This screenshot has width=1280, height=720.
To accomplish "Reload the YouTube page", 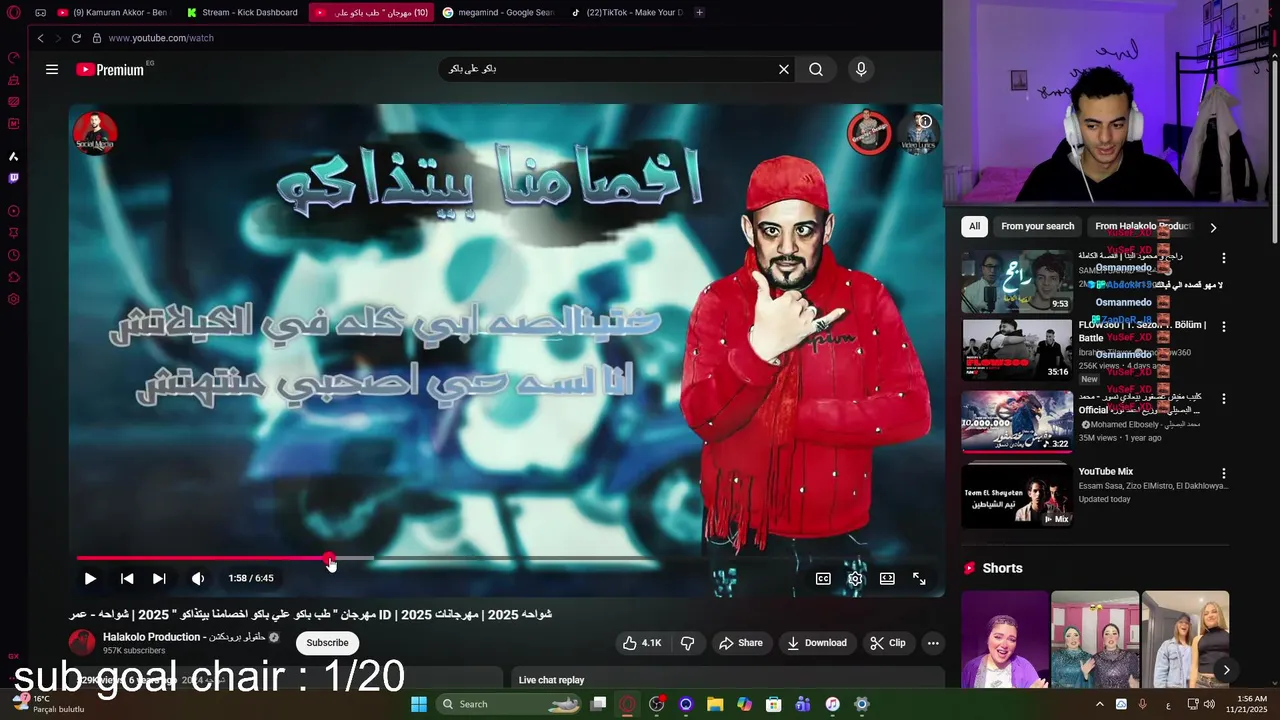I will [x=76, y=38].
